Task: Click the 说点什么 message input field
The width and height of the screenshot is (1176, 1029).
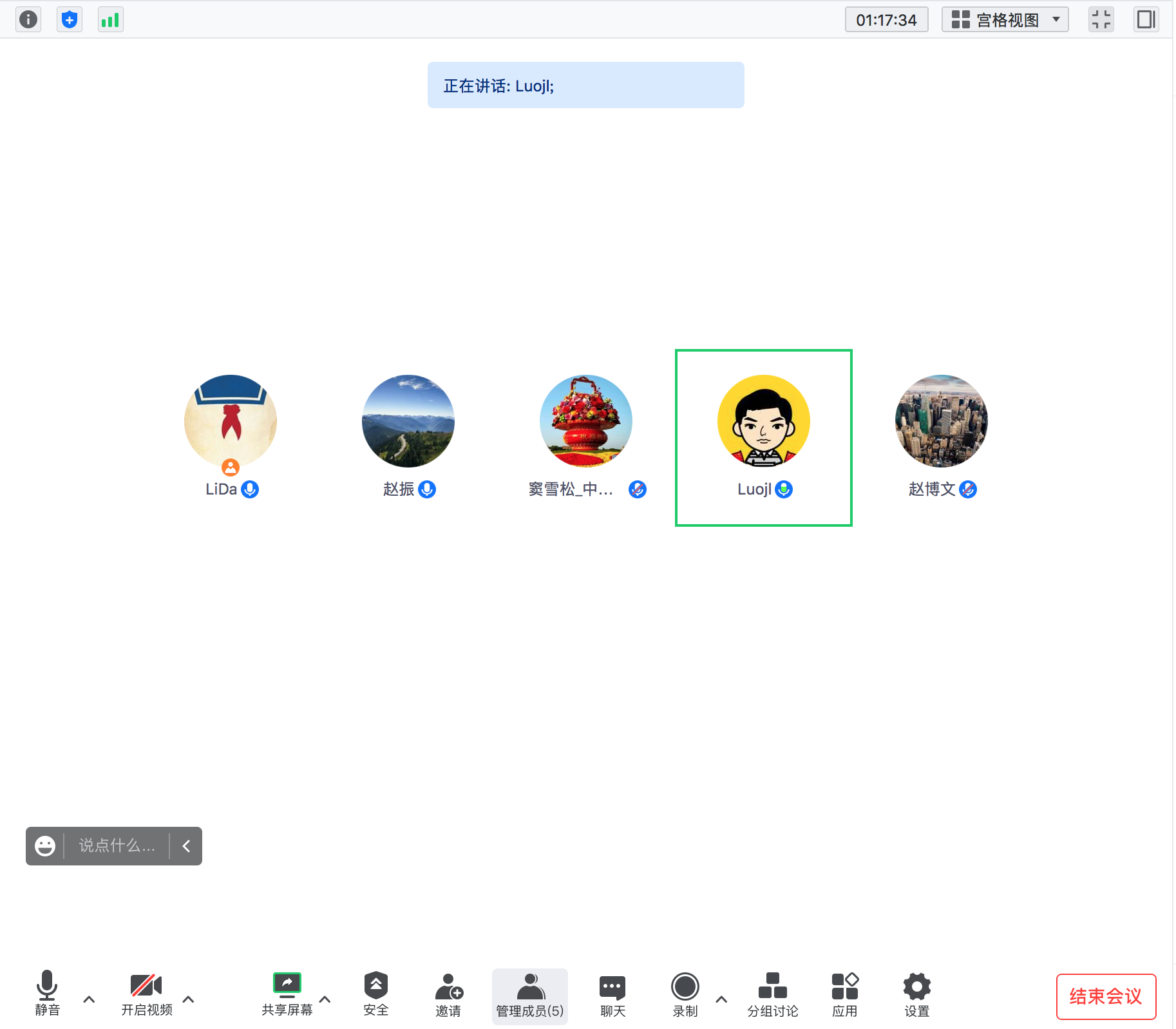Action: pyautogui.click(x=117, y=845)
